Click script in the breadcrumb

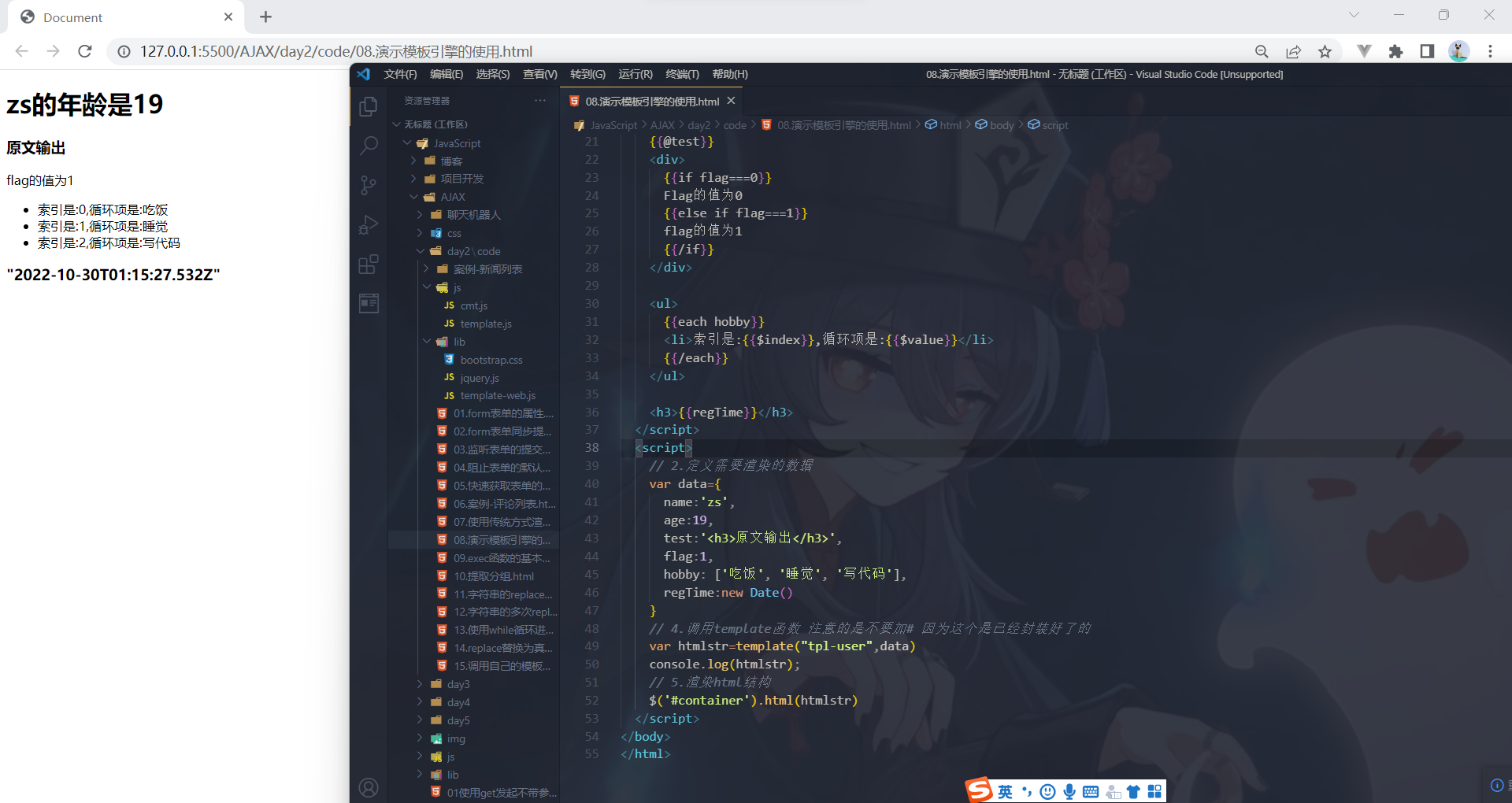[1054, 125]
